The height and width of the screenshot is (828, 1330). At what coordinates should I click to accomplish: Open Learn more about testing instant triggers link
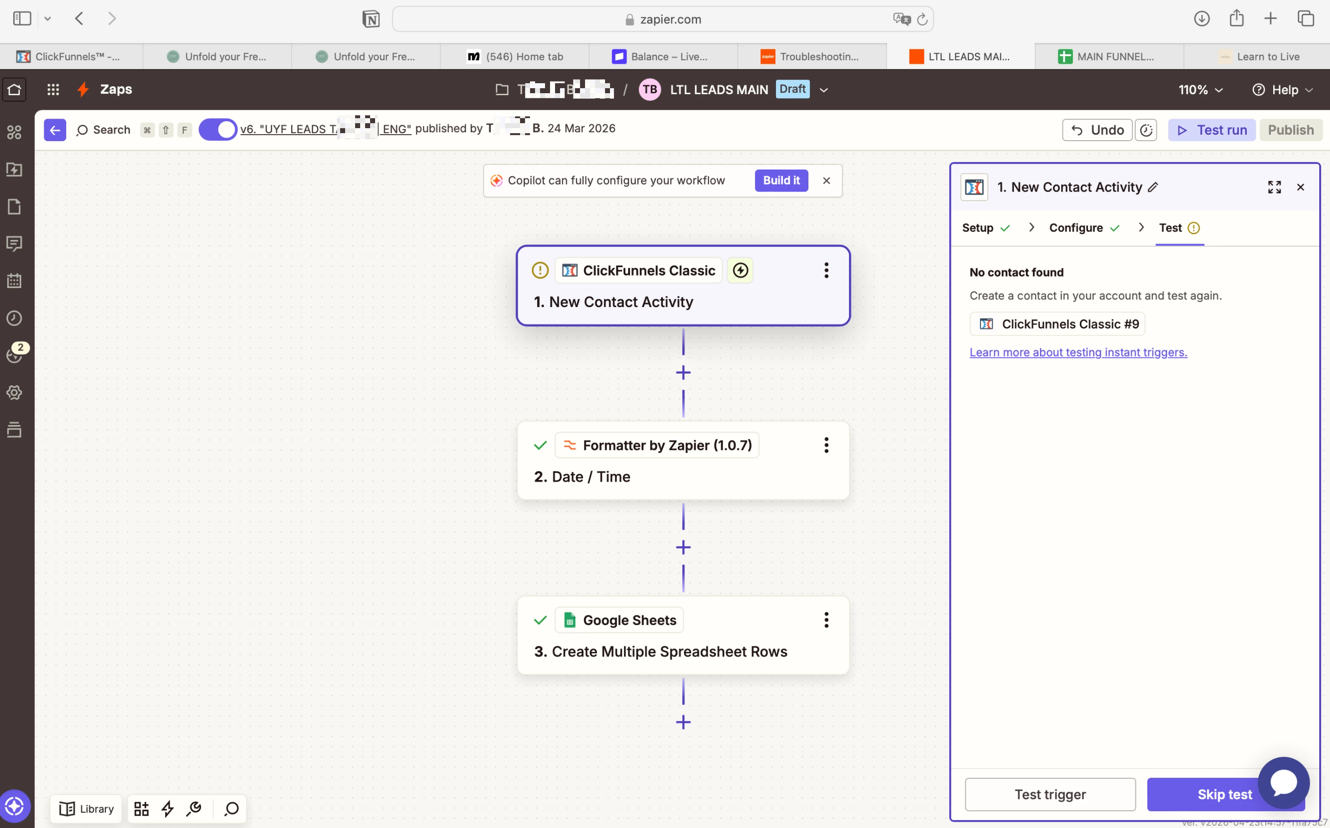(1078, 352)
